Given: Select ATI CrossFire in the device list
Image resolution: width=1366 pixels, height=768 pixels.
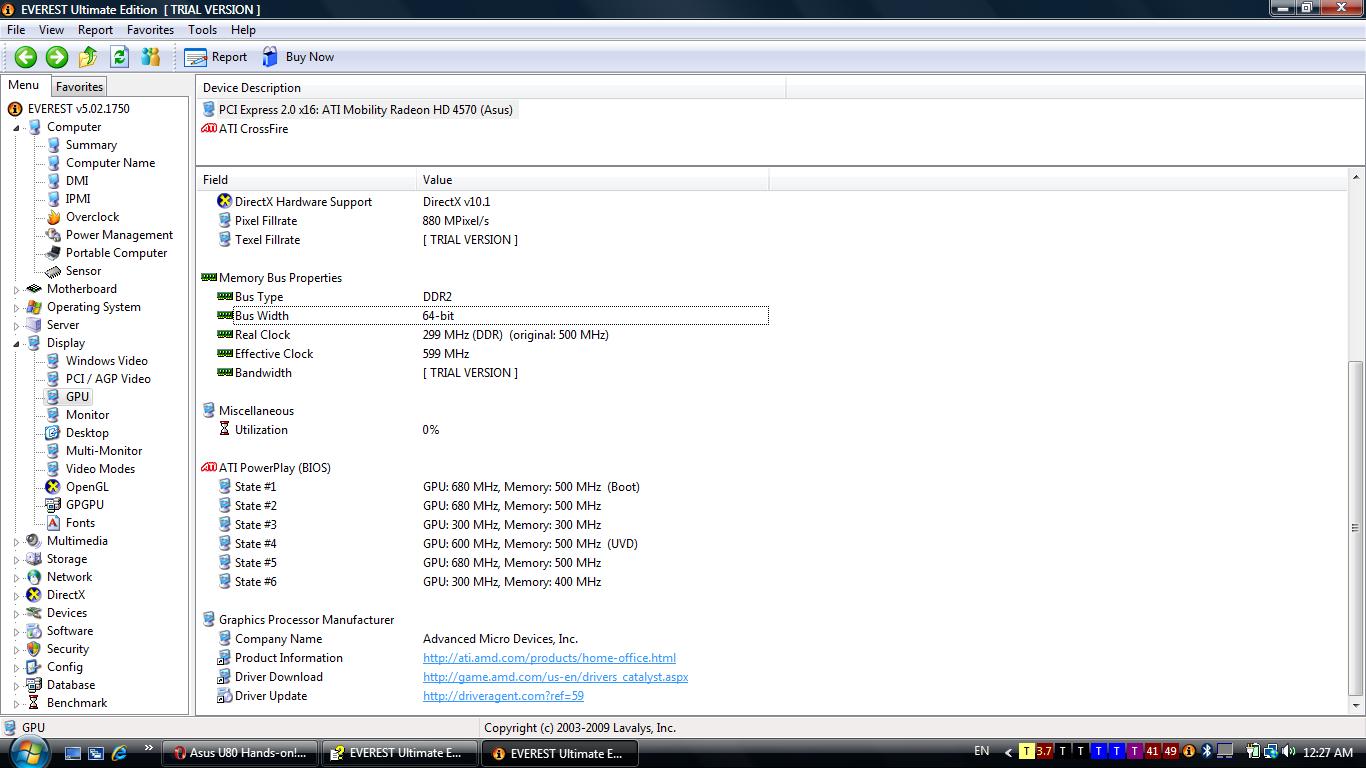Looking at the screenshot, I should [x=253, y=129].
